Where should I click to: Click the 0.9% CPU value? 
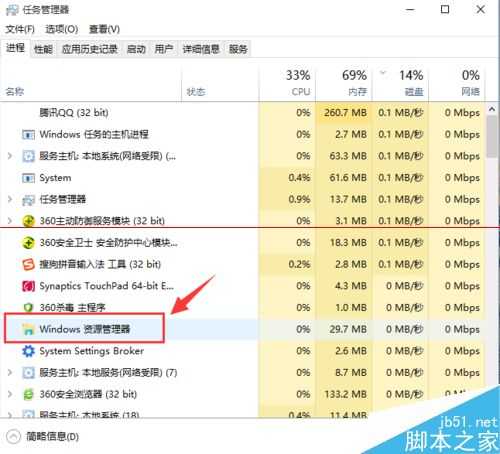[299, 200]
